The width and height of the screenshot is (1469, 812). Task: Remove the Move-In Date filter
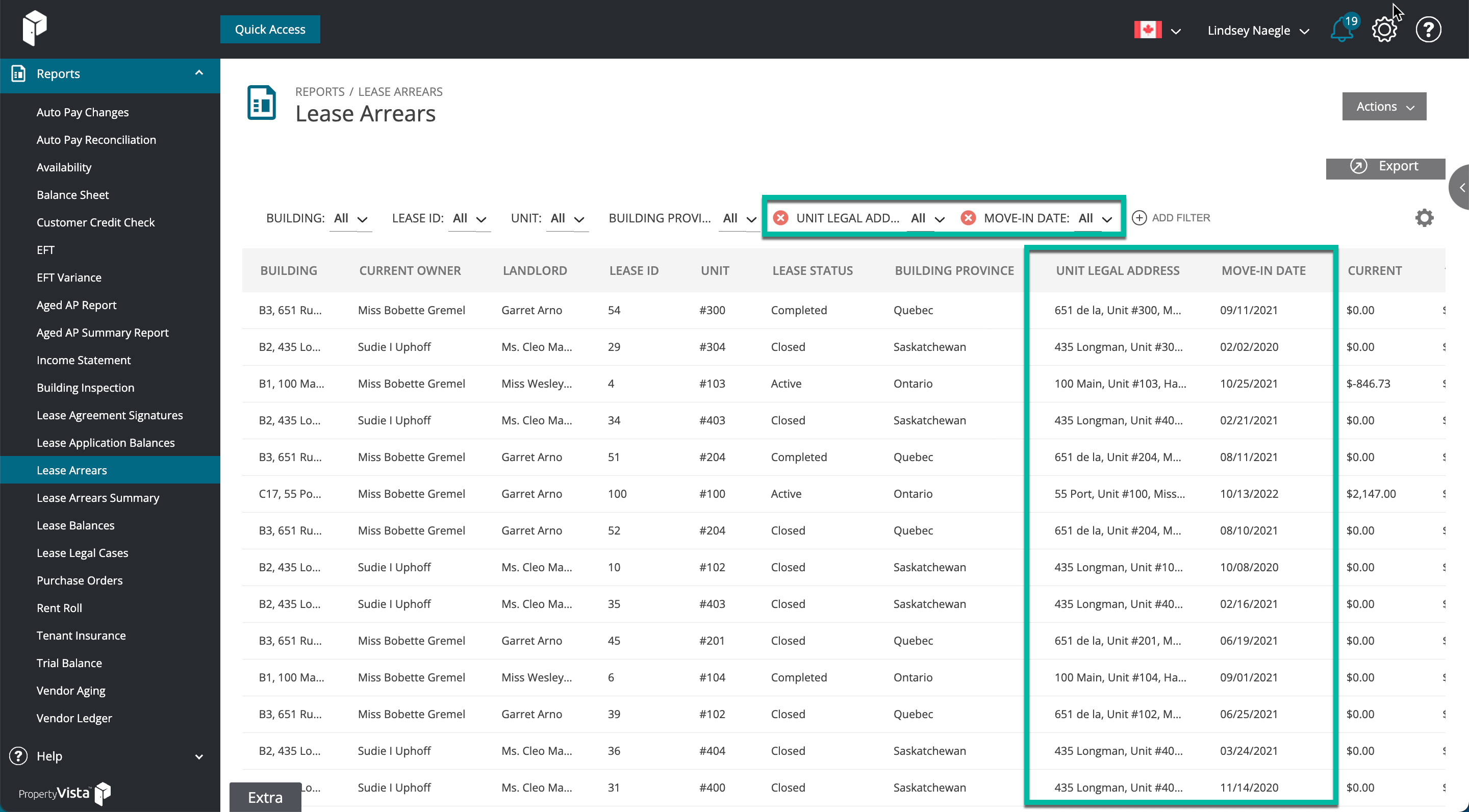coord(968,218)
